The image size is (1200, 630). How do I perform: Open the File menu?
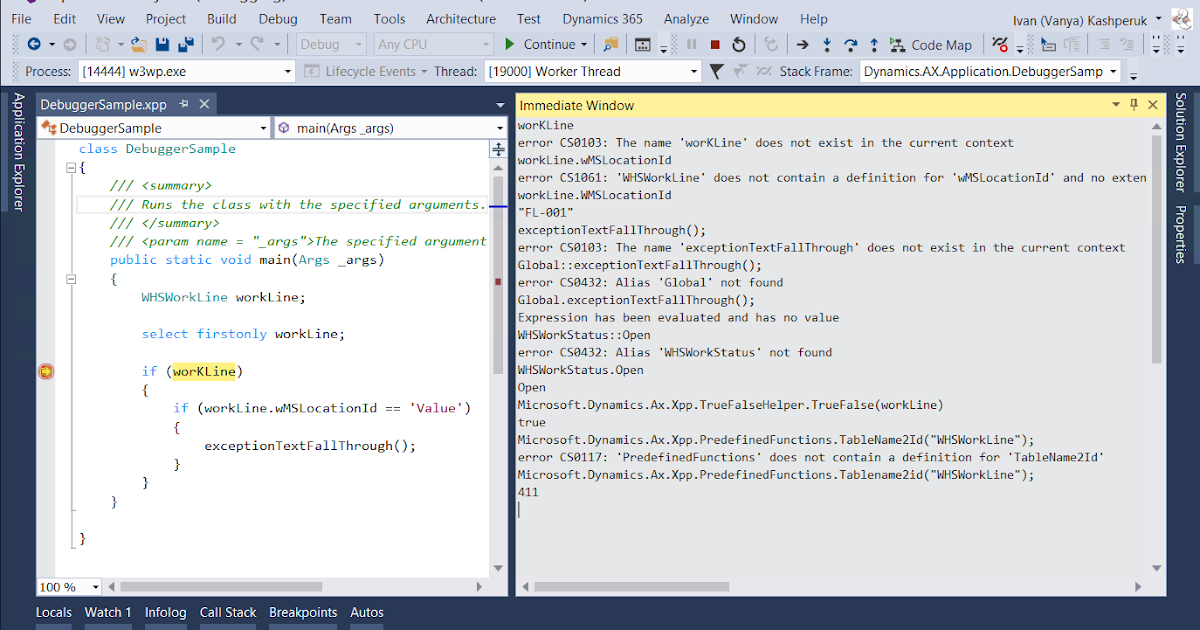pyautogui.click(x=21, y=18)
